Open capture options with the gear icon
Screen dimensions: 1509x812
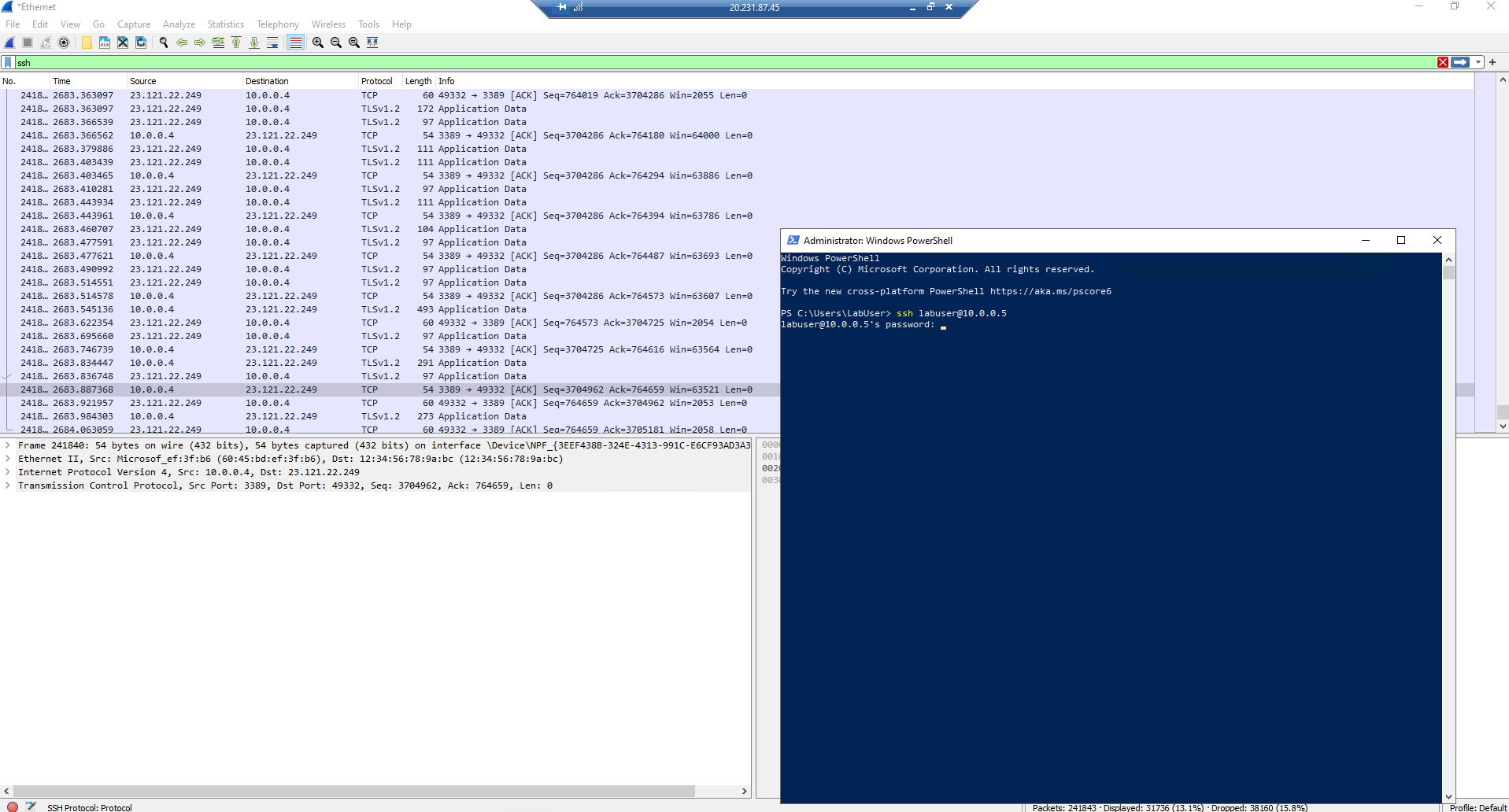63,42
